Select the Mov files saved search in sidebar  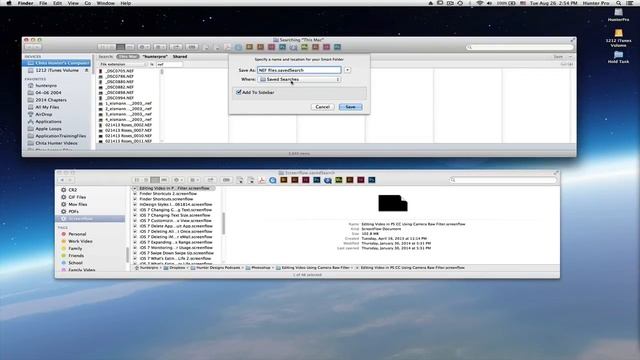point(77,204)
